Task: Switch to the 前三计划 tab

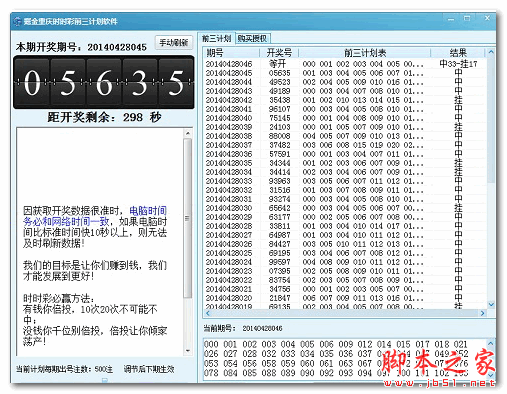Action: tap(217, 38)
